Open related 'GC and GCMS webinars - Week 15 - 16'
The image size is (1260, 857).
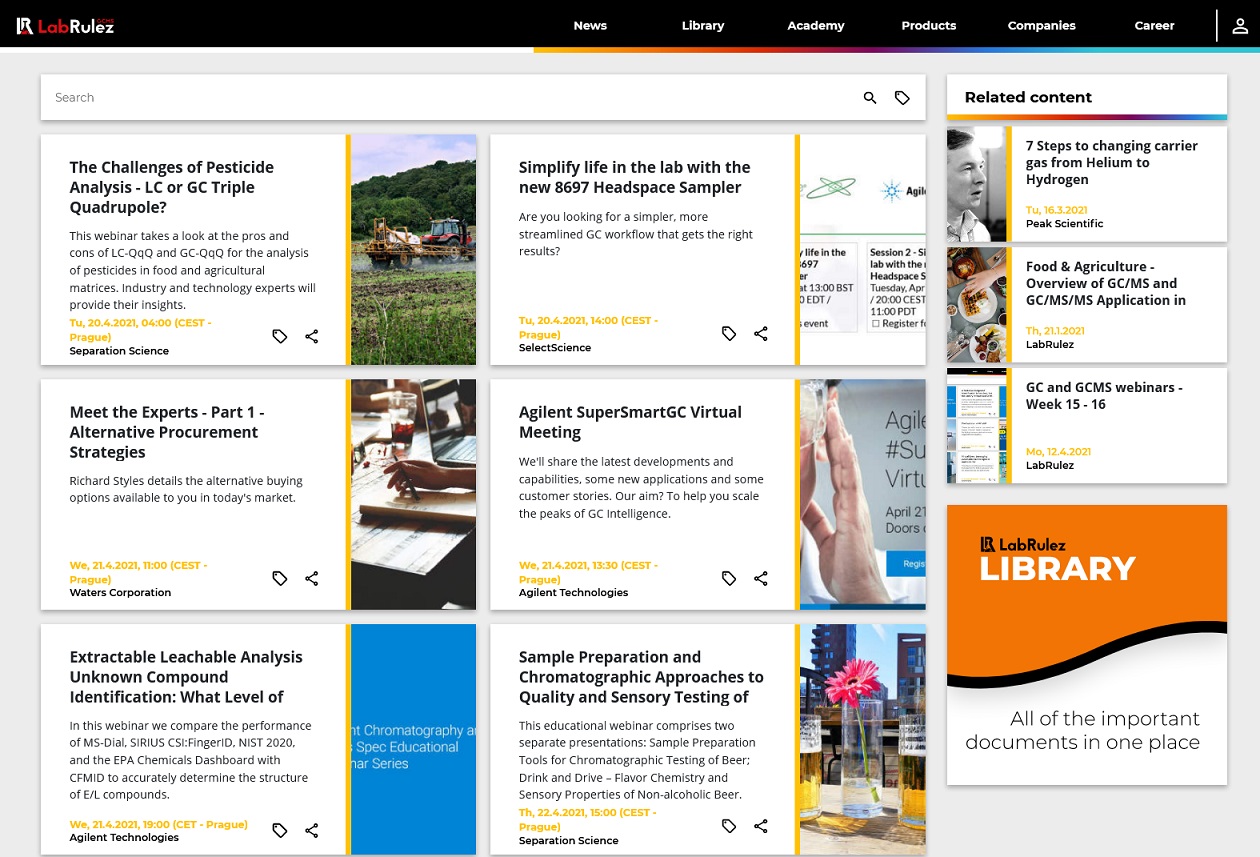point(1104,396)
